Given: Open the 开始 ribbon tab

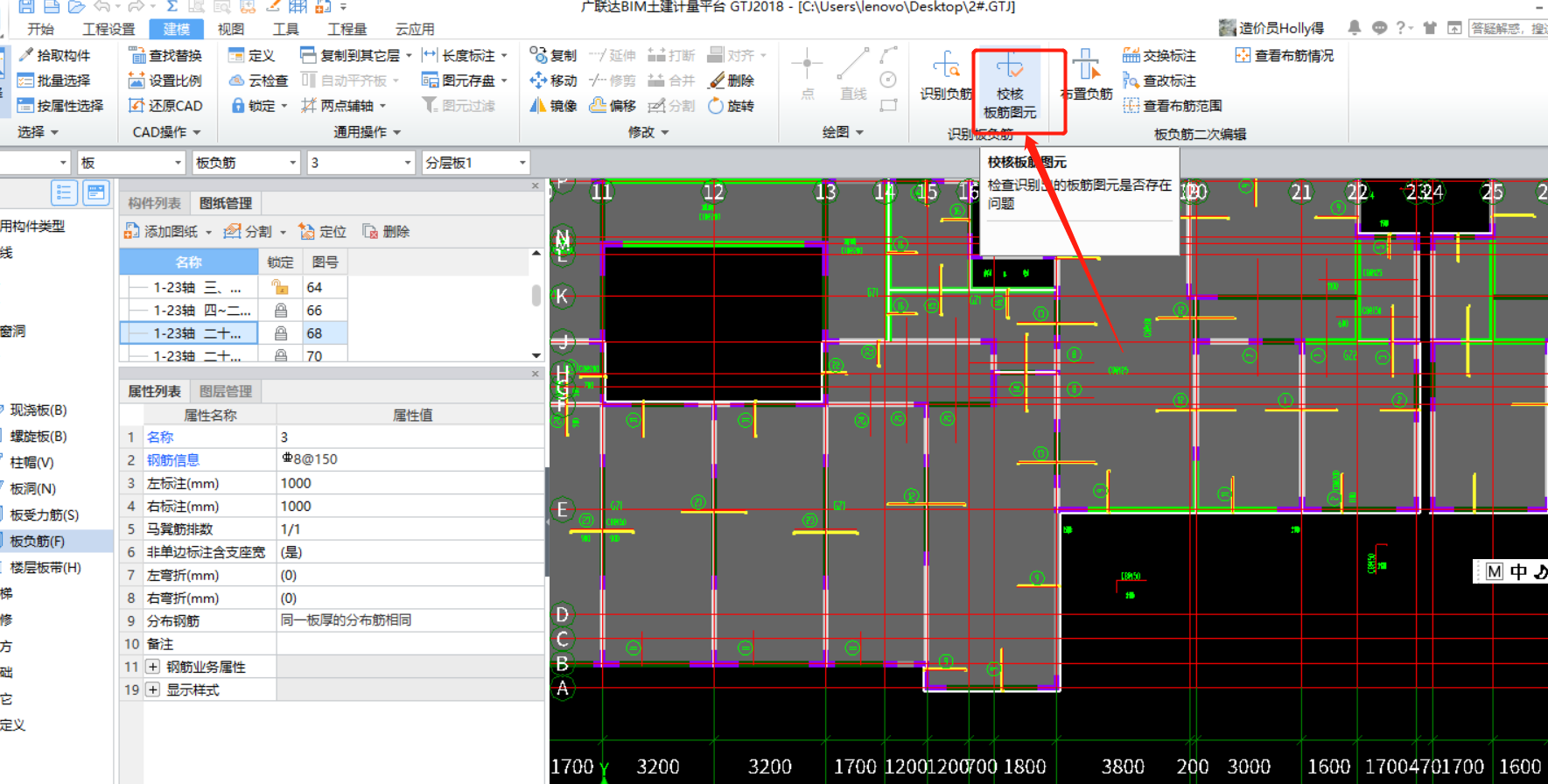Looking at the screenshot, I should pyautogui.click(x=40, y=29).
